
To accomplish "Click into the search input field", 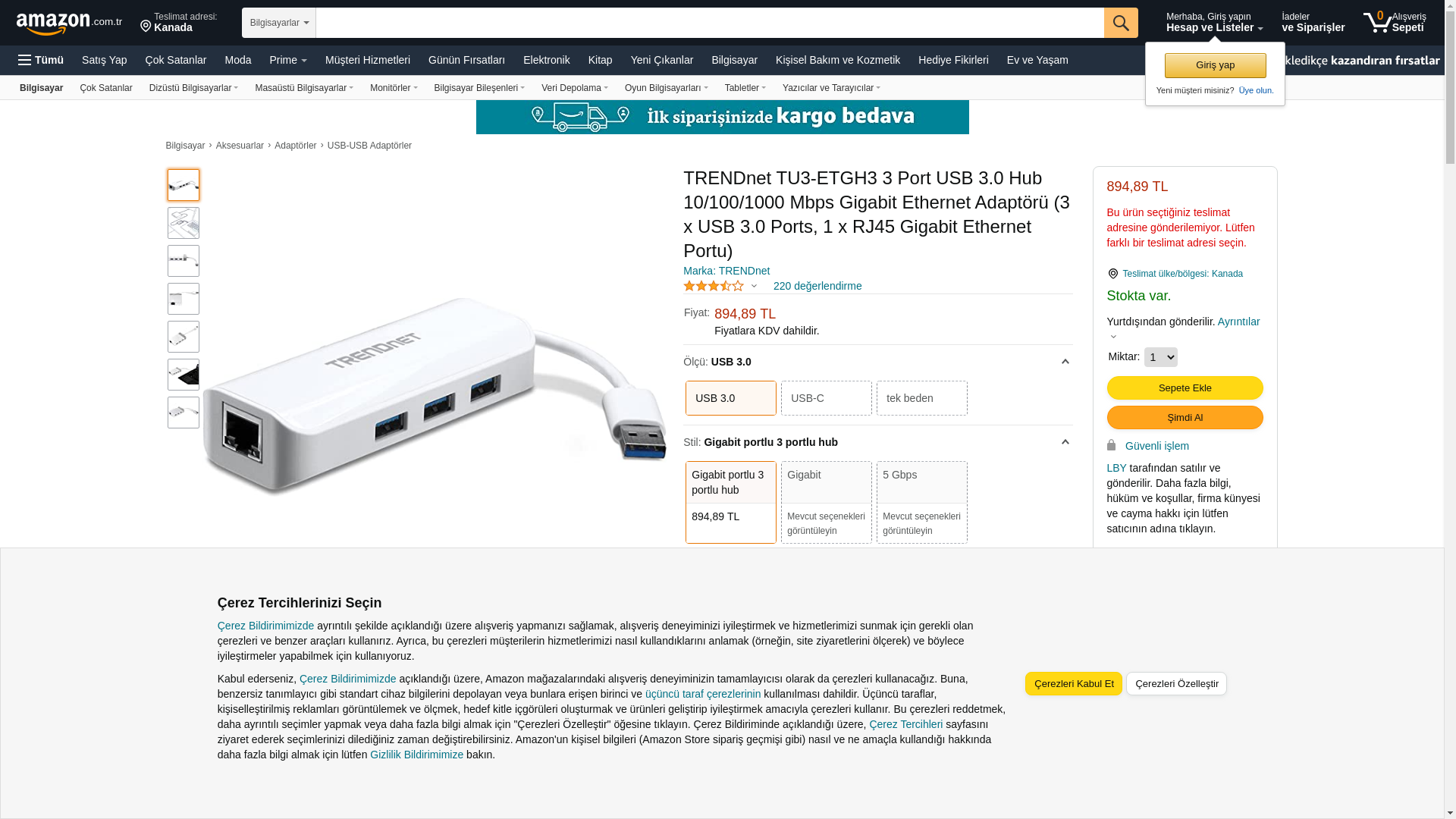I will pyautogui.click(x=710, y=23).
